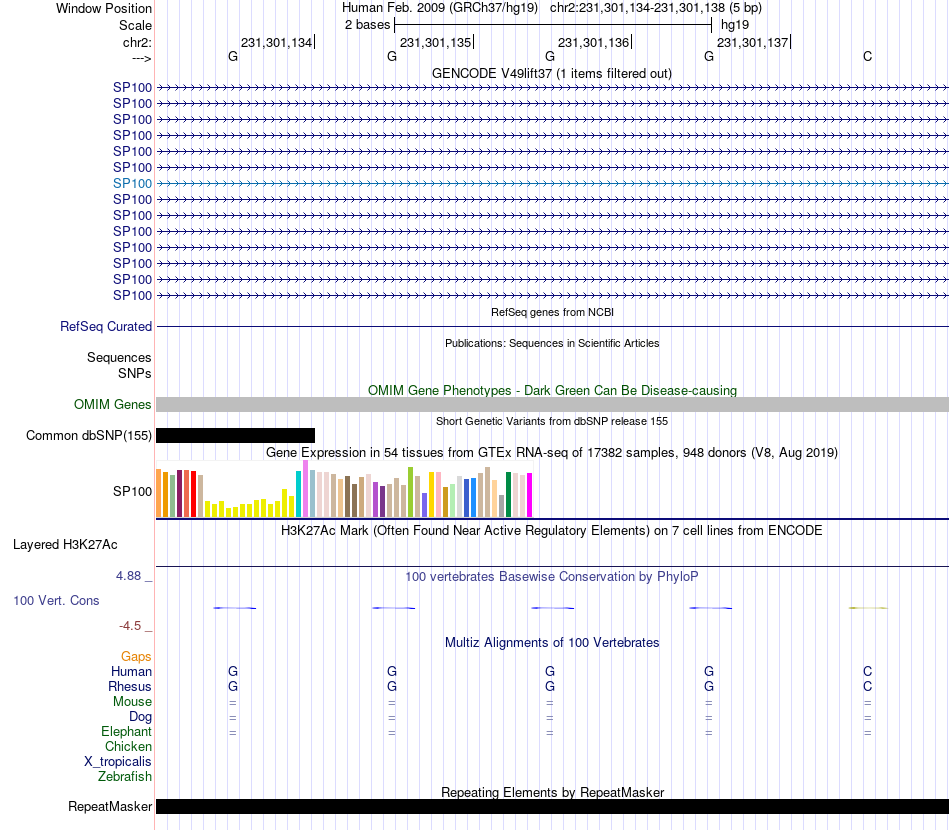Screen dimensions: 950x830
Task: Click the Human species label
Action: [131, 672]
